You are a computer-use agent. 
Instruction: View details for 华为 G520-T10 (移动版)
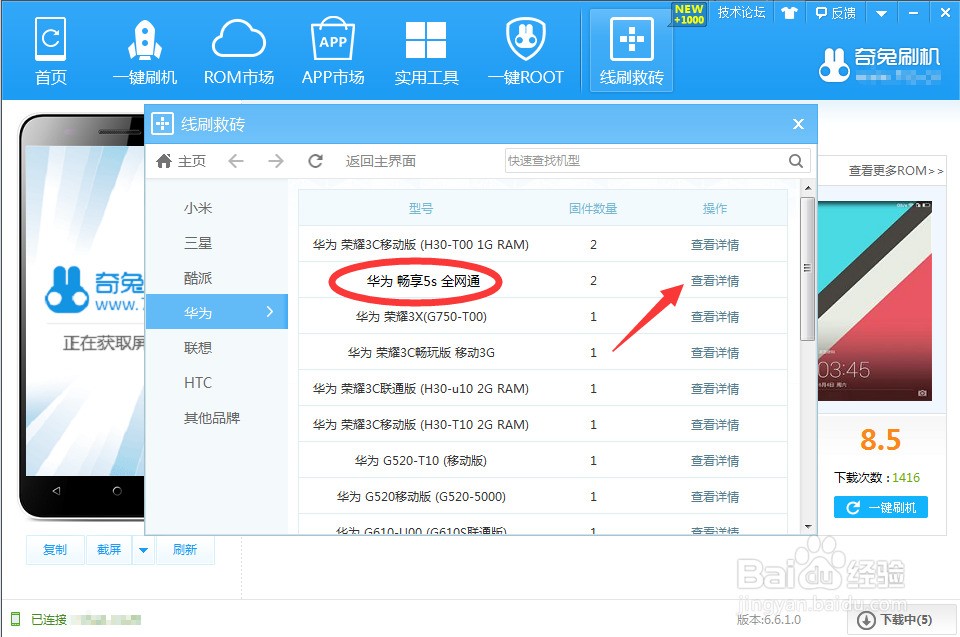click(x=714, y=461)
